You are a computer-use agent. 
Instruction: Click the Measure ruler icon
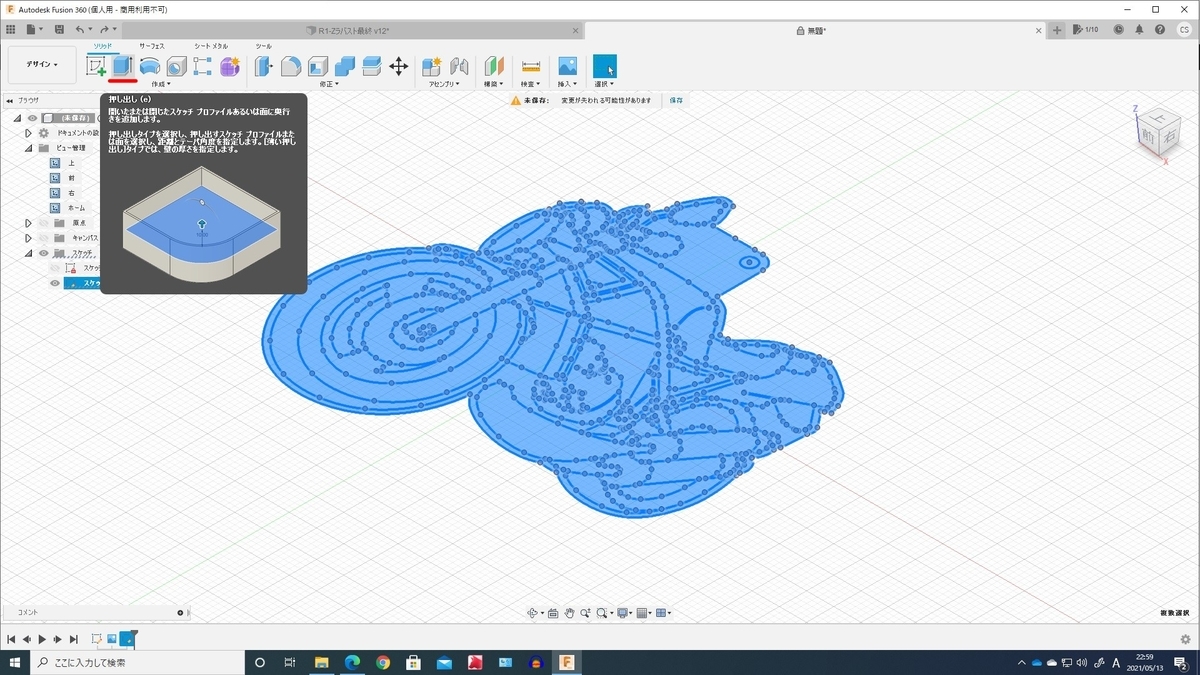pos(531,66)
